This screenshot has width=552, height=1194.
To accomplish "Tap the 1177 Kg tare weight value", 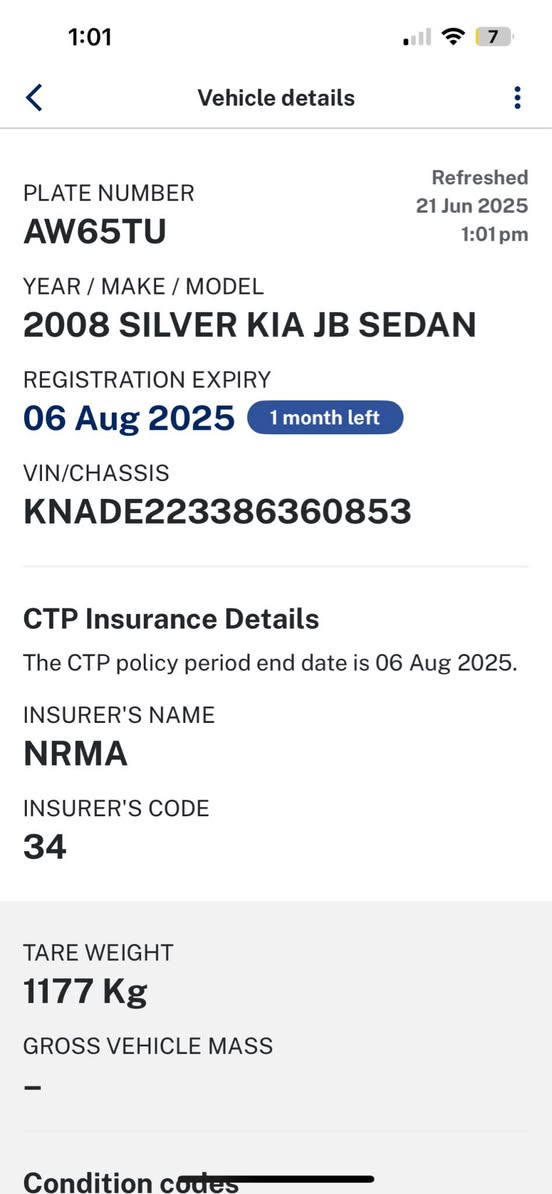I will 85,991.
